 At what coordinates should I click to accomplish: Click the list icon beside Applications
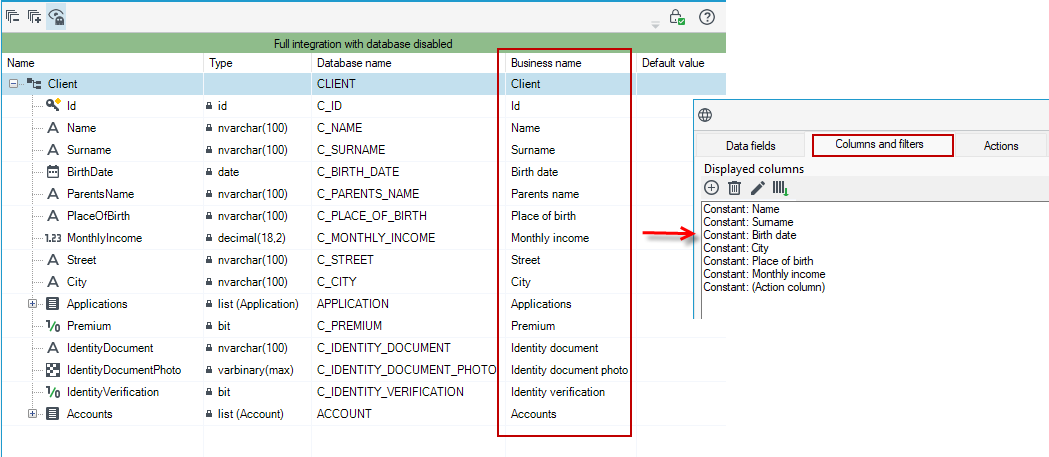(x=53, y=304)
